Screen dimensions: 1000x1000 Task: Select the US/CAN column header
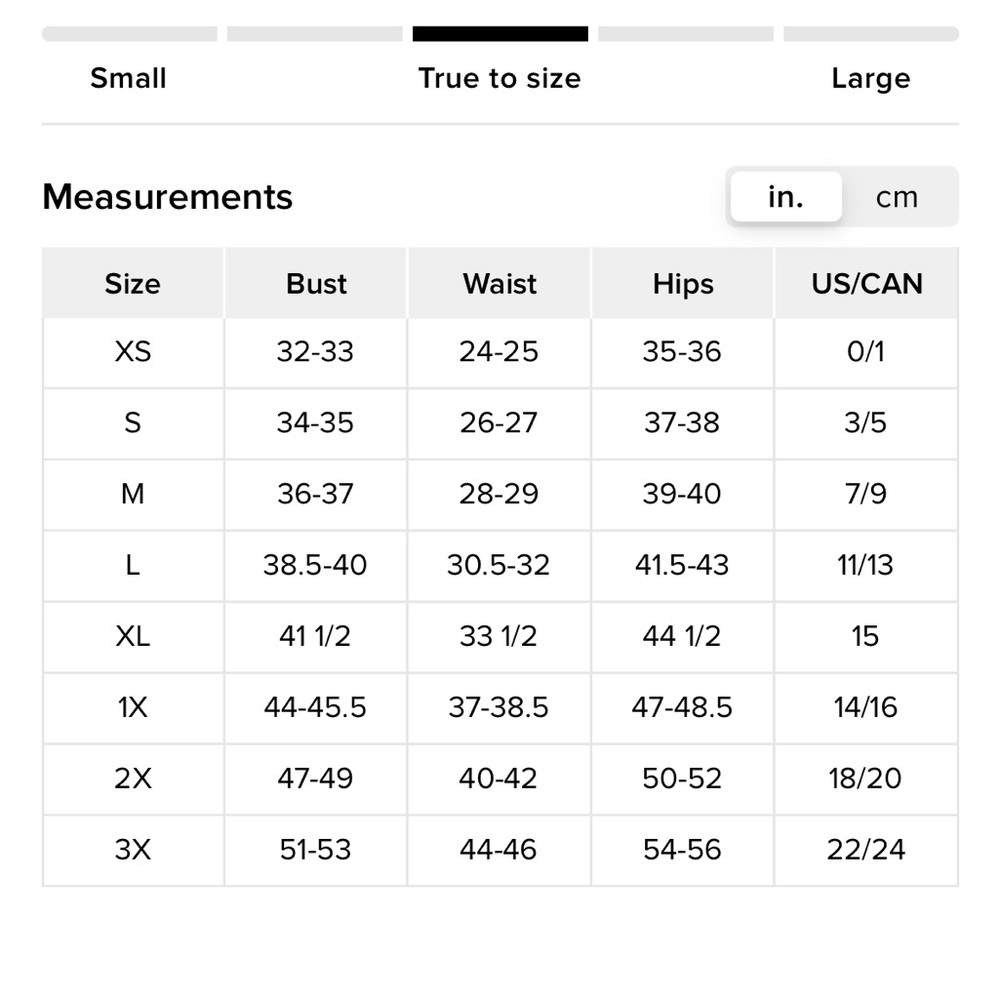[x=866, y=283]
